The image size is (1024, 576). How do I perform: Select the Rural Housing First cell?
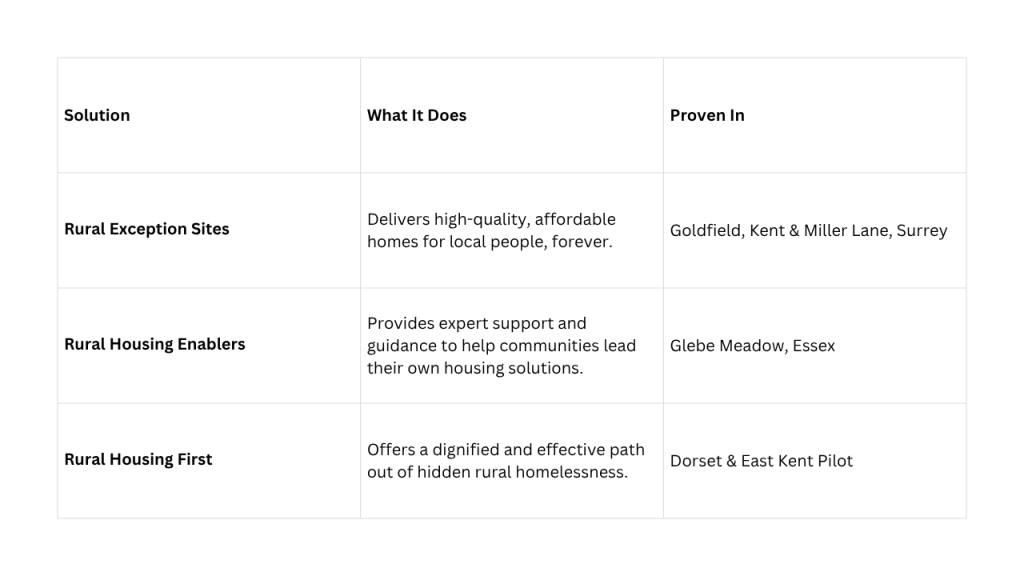pyautogui.click(x=138, y=460)
